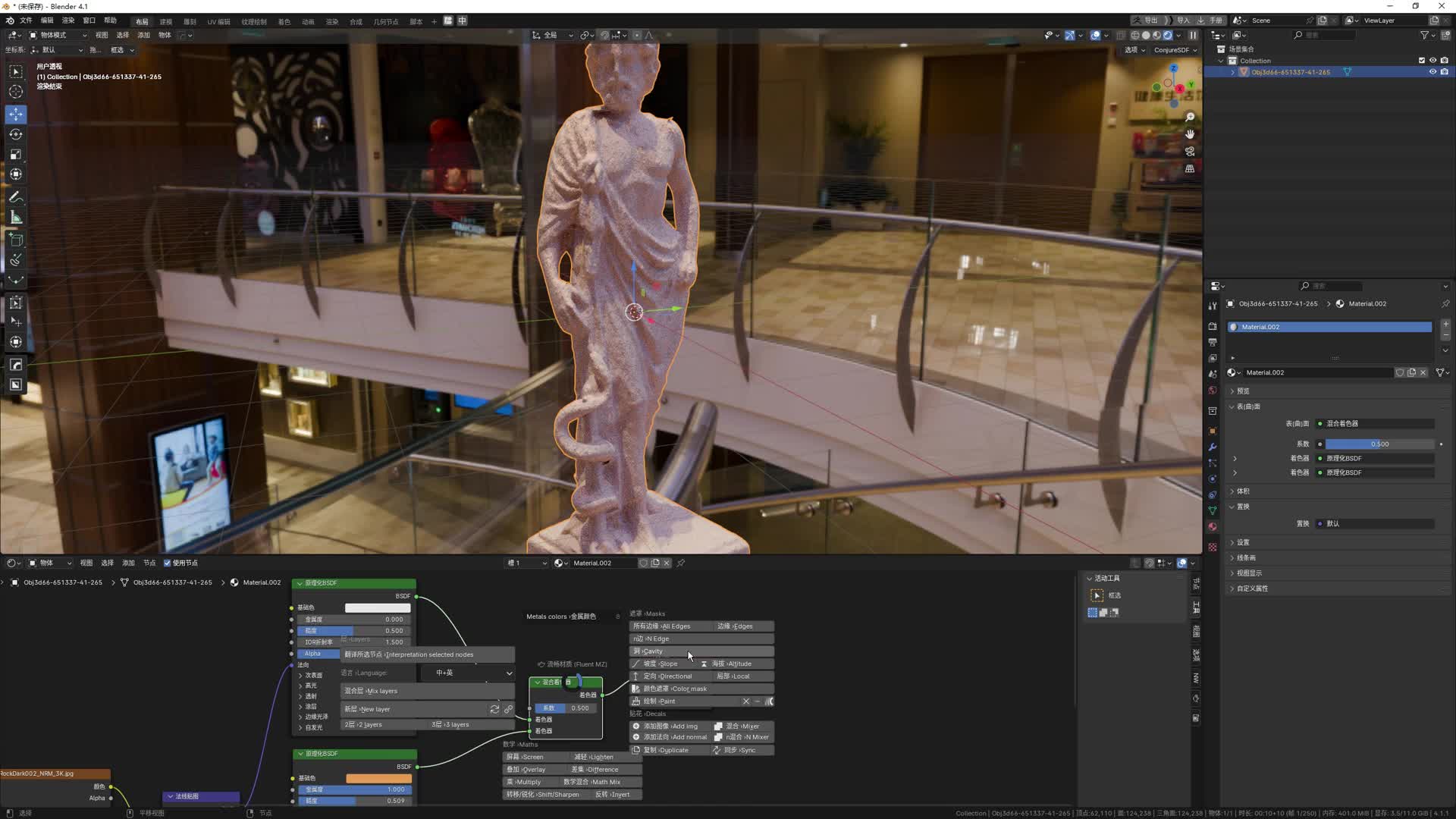Viewport: 1456px width, 819px height.
Task: Expand the 设置 panel in properties
Action: 1242,542
